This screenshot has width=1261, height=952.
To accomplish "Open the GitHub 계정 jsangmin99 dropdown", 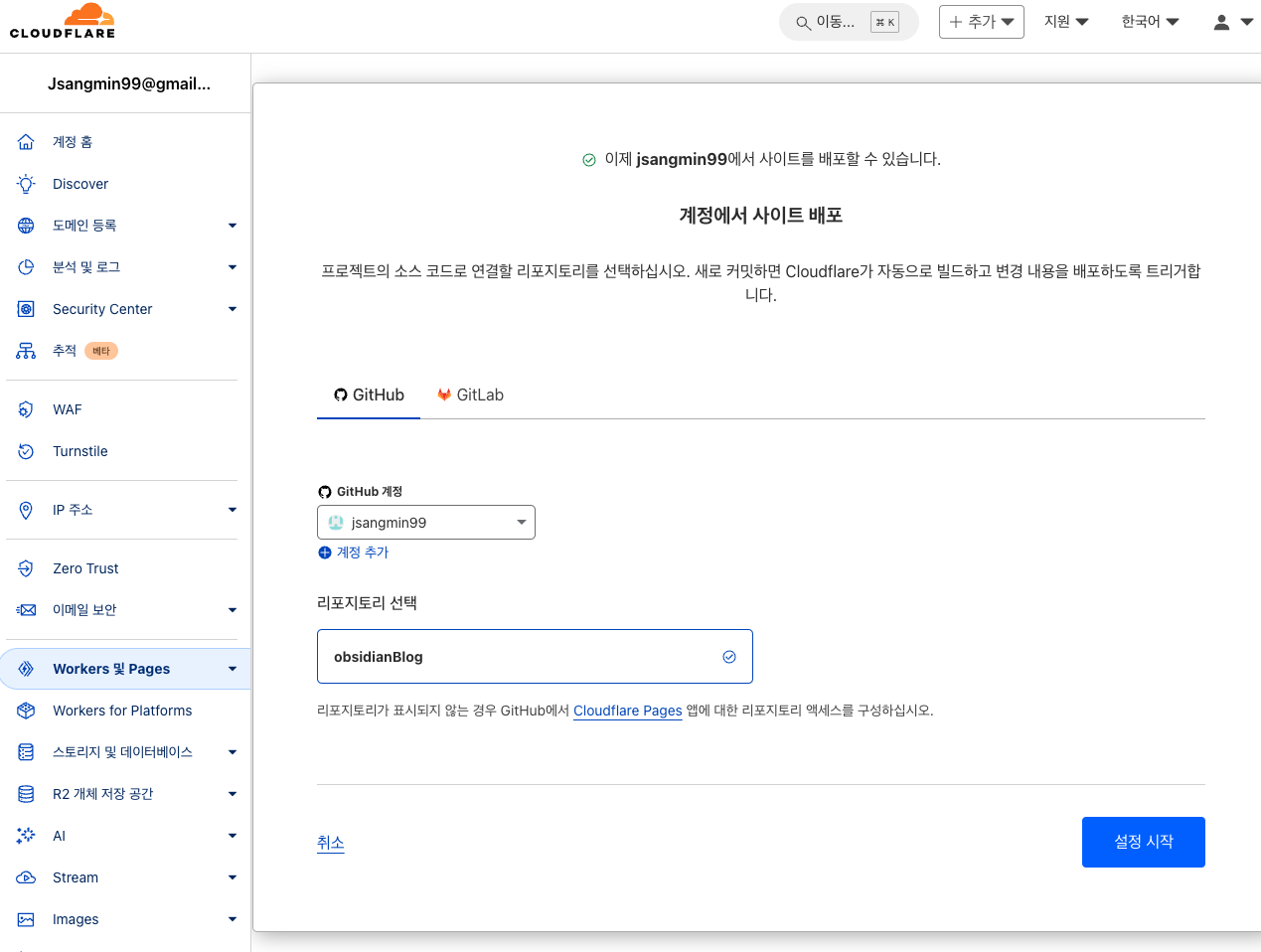I will (x=426, y=523).
